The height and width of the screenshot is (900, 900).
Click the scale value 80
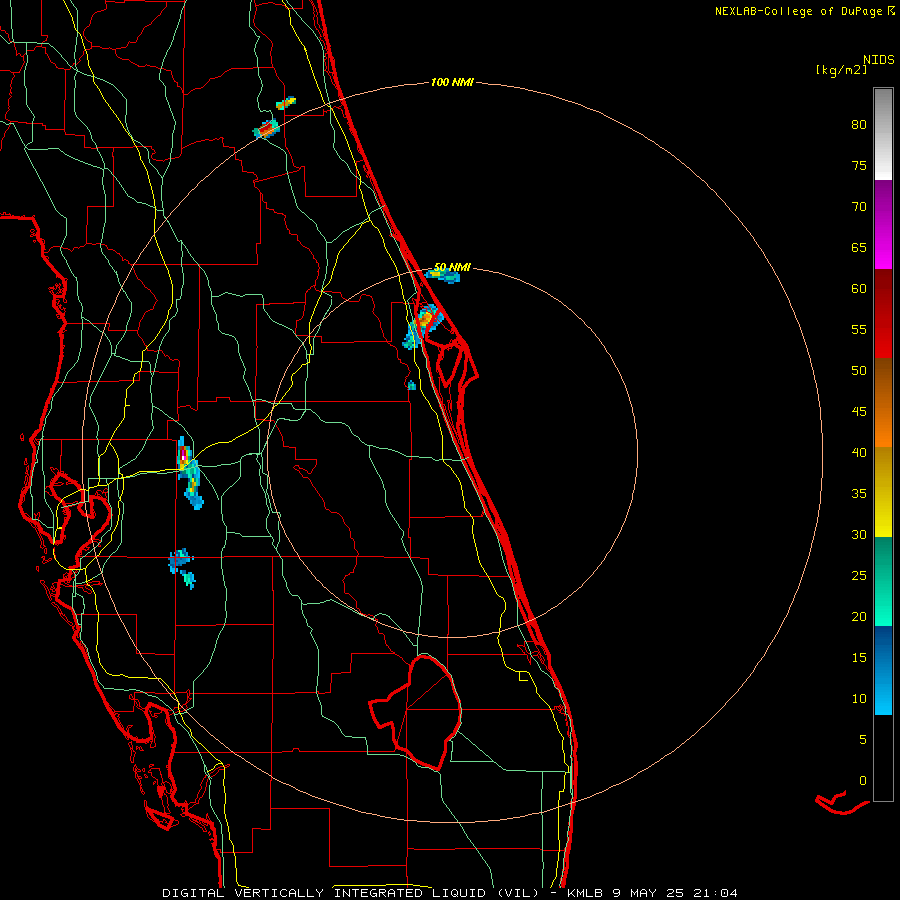859,125
